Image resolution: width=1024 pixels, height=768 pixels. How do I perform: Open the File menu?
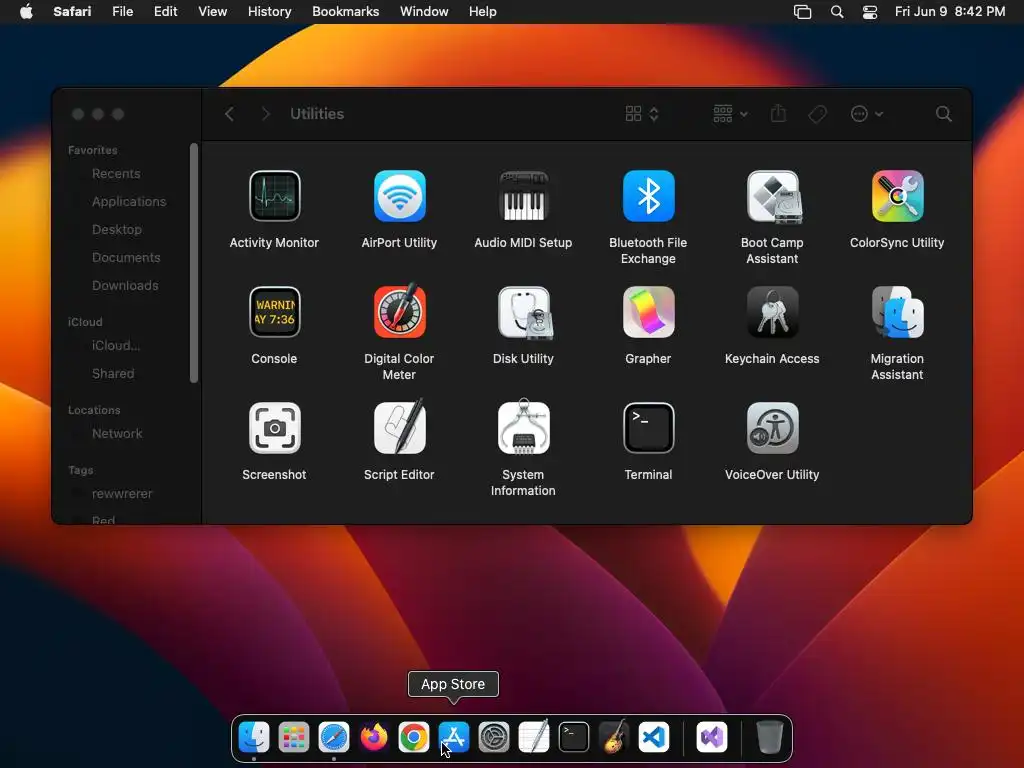click(122, 12)
